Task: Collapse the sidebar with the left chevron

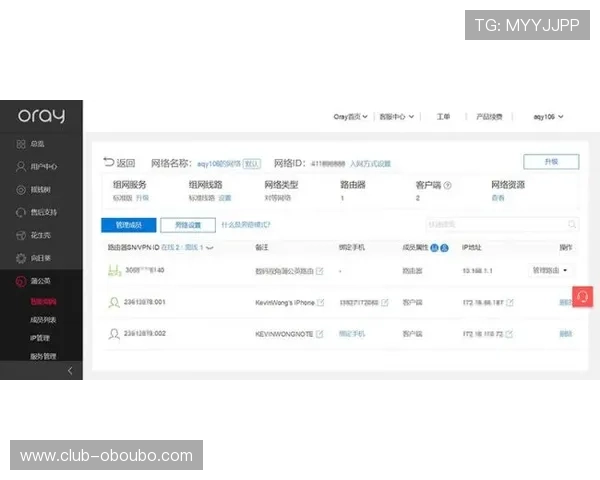Action: [x=70, y=371]
